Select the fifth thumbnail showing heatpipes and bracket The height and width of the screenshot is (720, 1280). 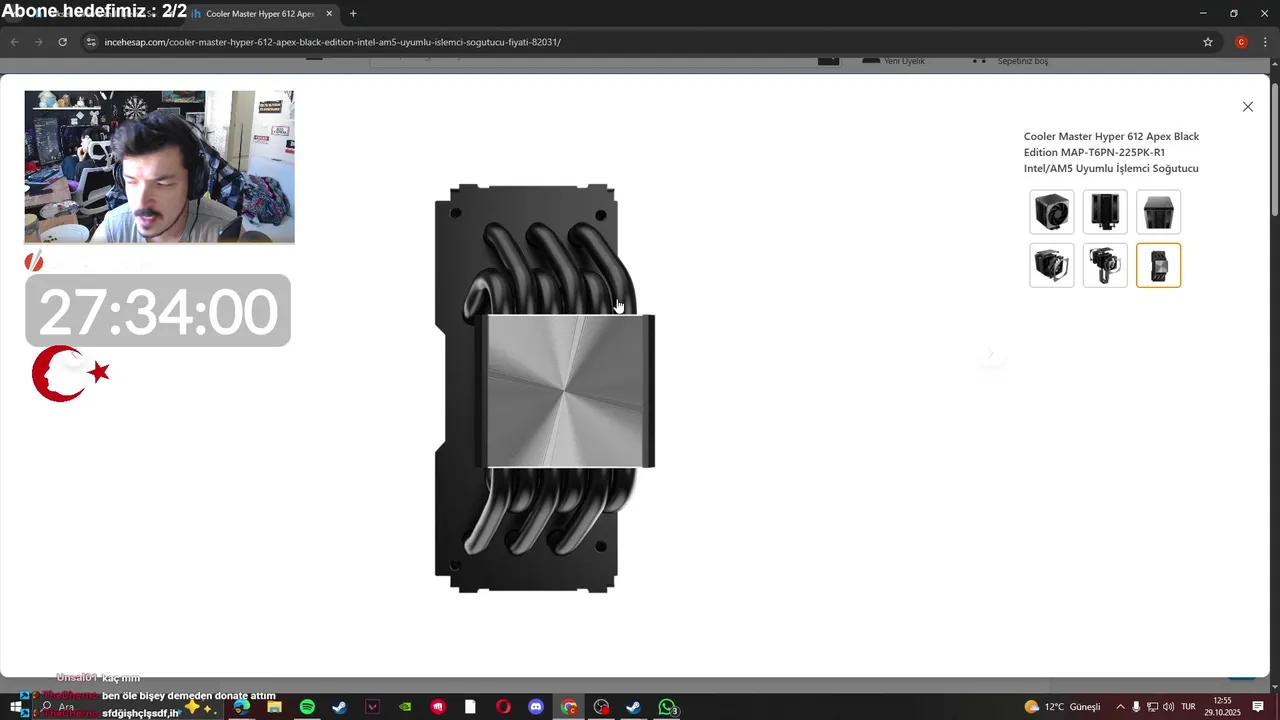click(x=1105, y=265)
